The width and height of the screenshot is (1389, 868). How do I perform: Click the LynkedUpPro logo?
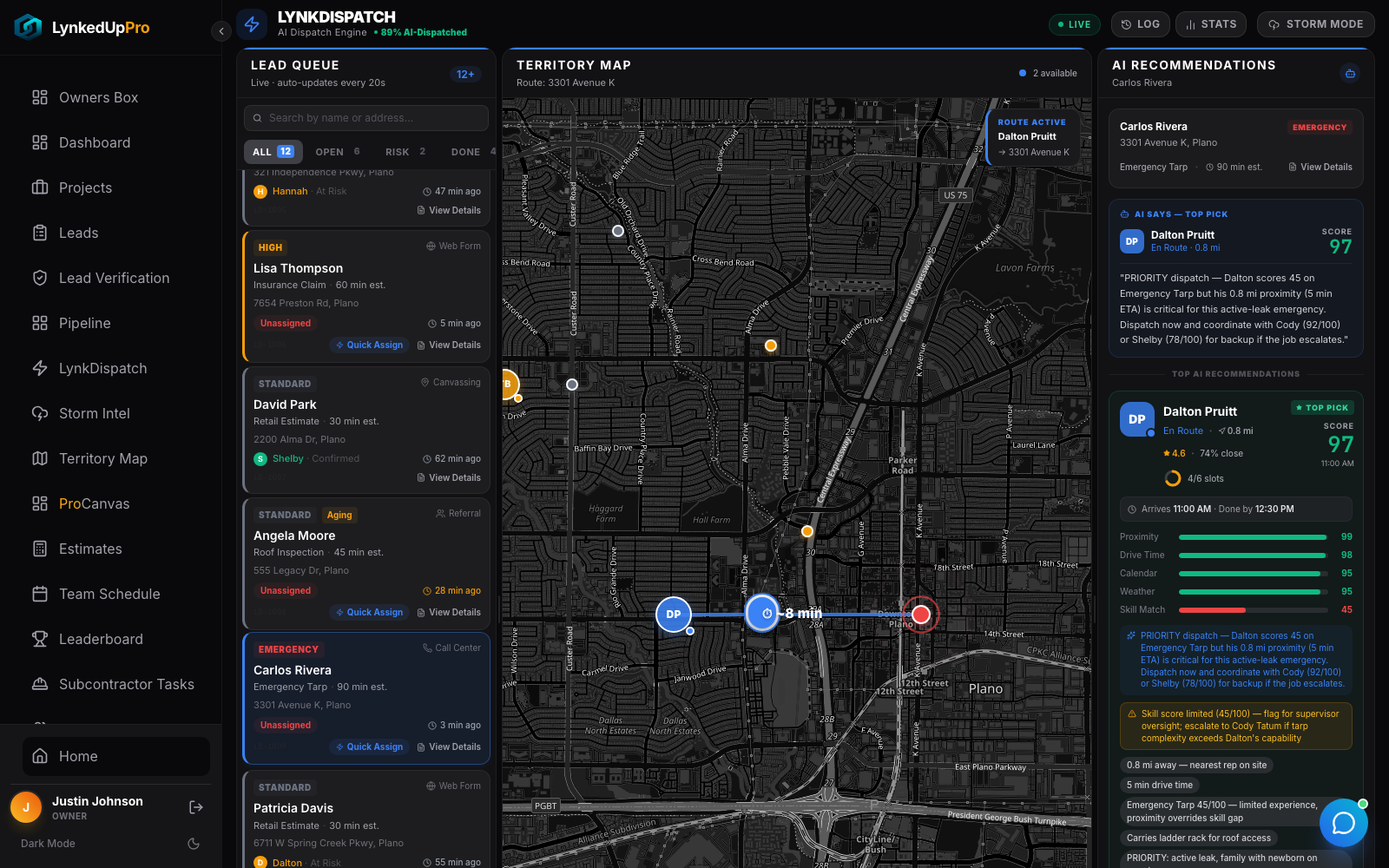[x=82, y=28]
